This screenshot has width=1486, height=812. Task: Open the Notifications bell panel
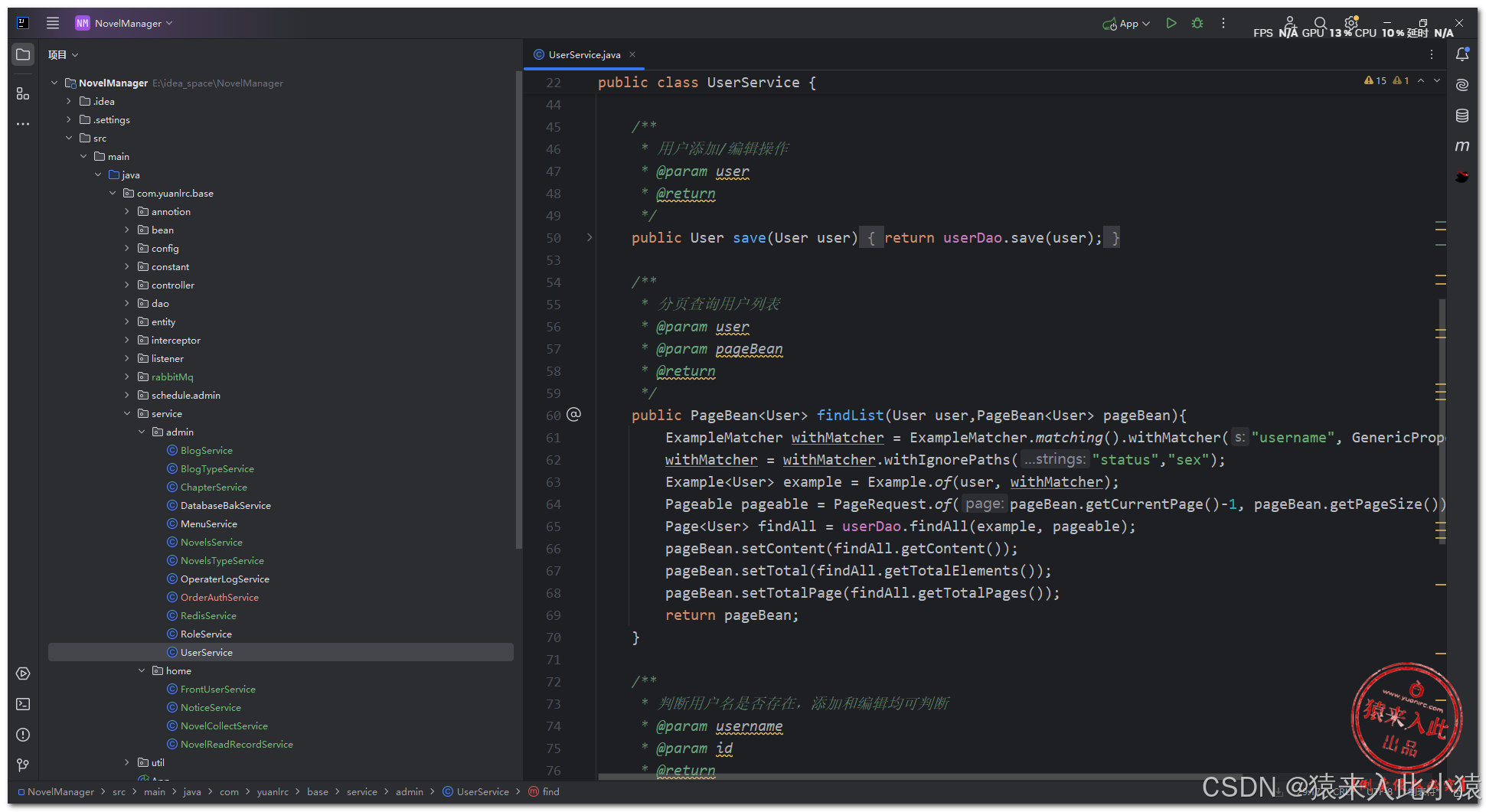pos(1462,54)
